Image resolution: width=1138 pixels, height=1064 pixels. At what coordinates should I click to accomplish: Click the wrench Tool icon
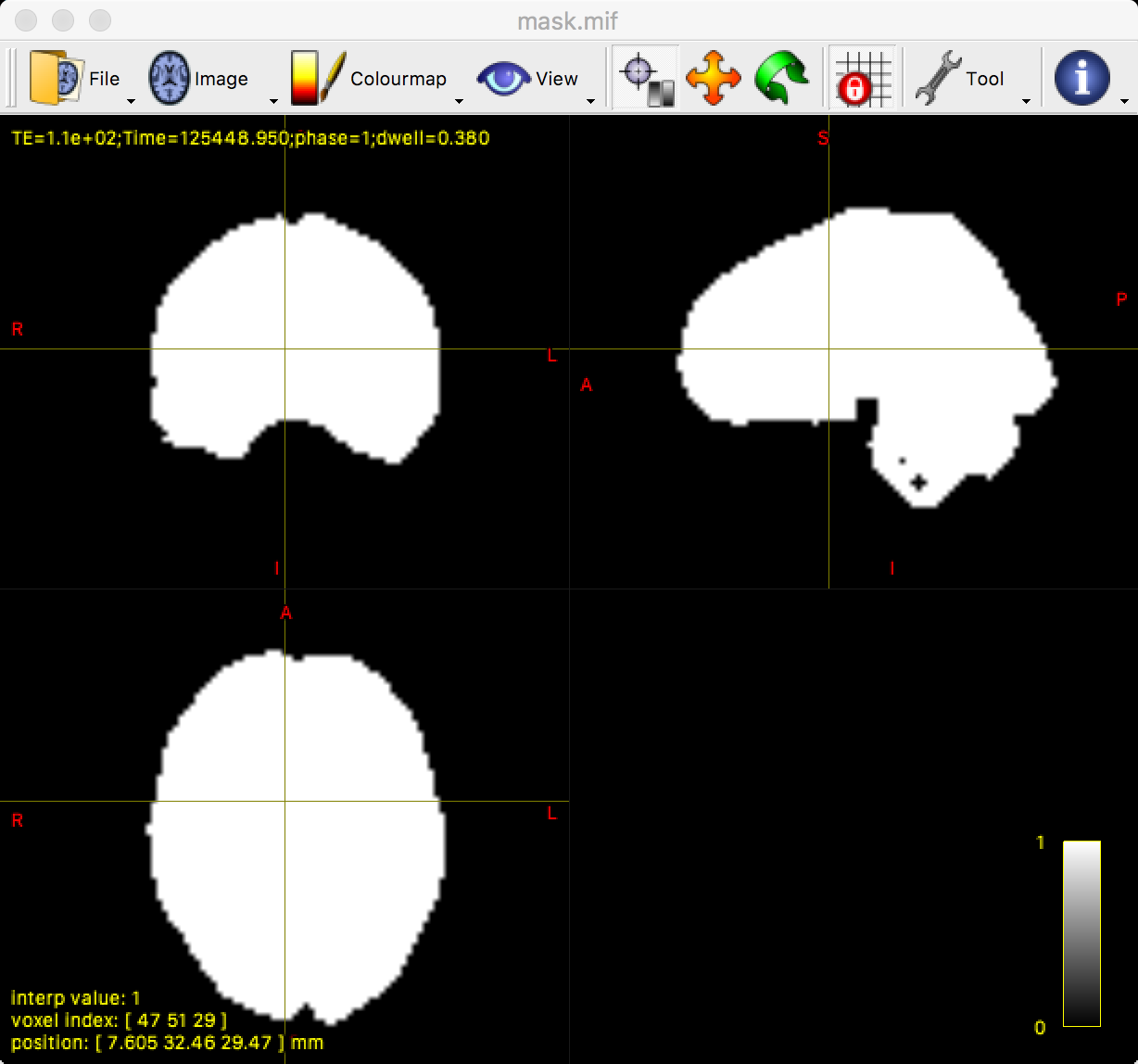coord(937,78)
